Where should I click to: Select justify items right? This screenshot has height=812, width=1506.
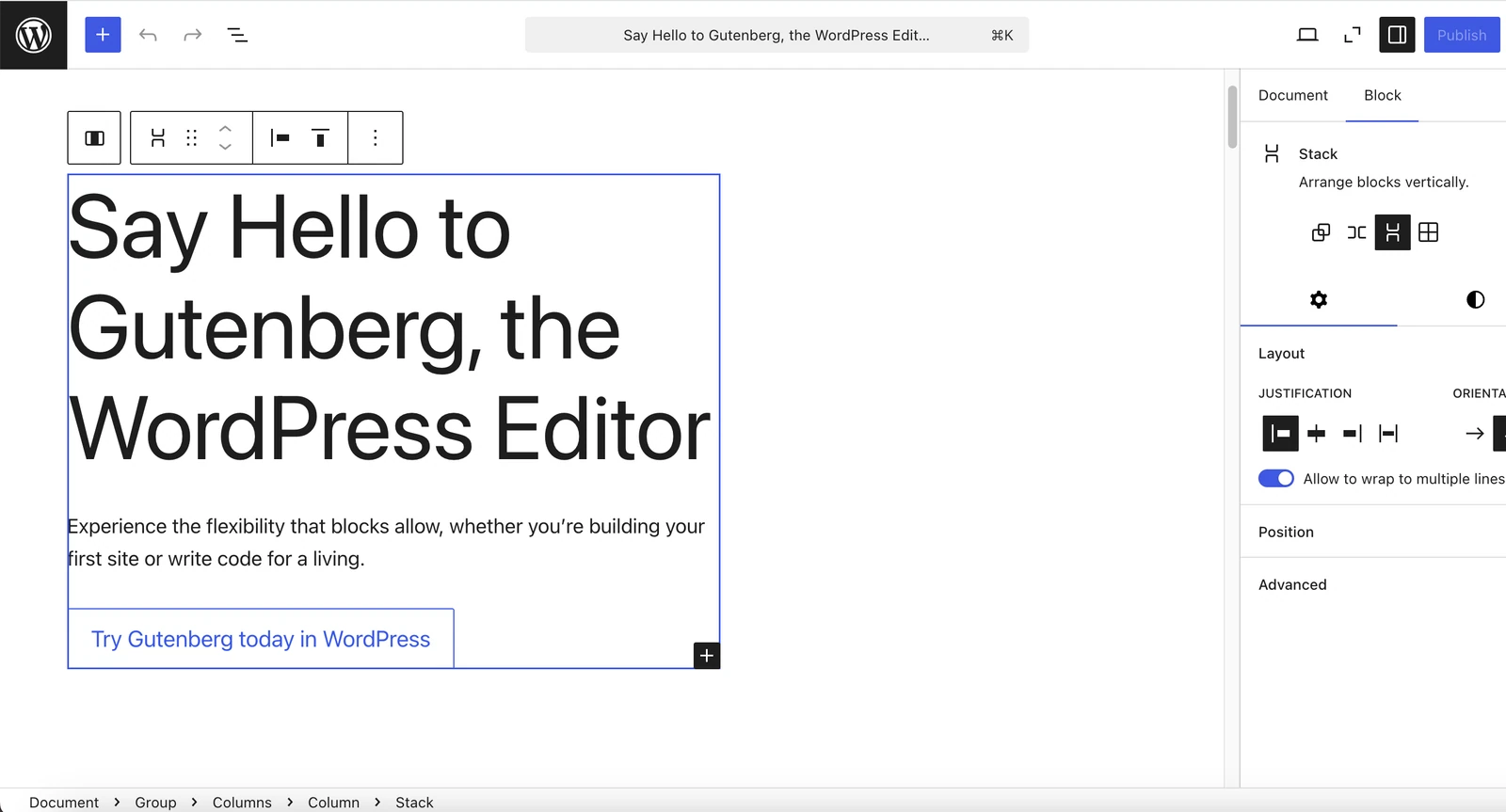click(1352, 433)
